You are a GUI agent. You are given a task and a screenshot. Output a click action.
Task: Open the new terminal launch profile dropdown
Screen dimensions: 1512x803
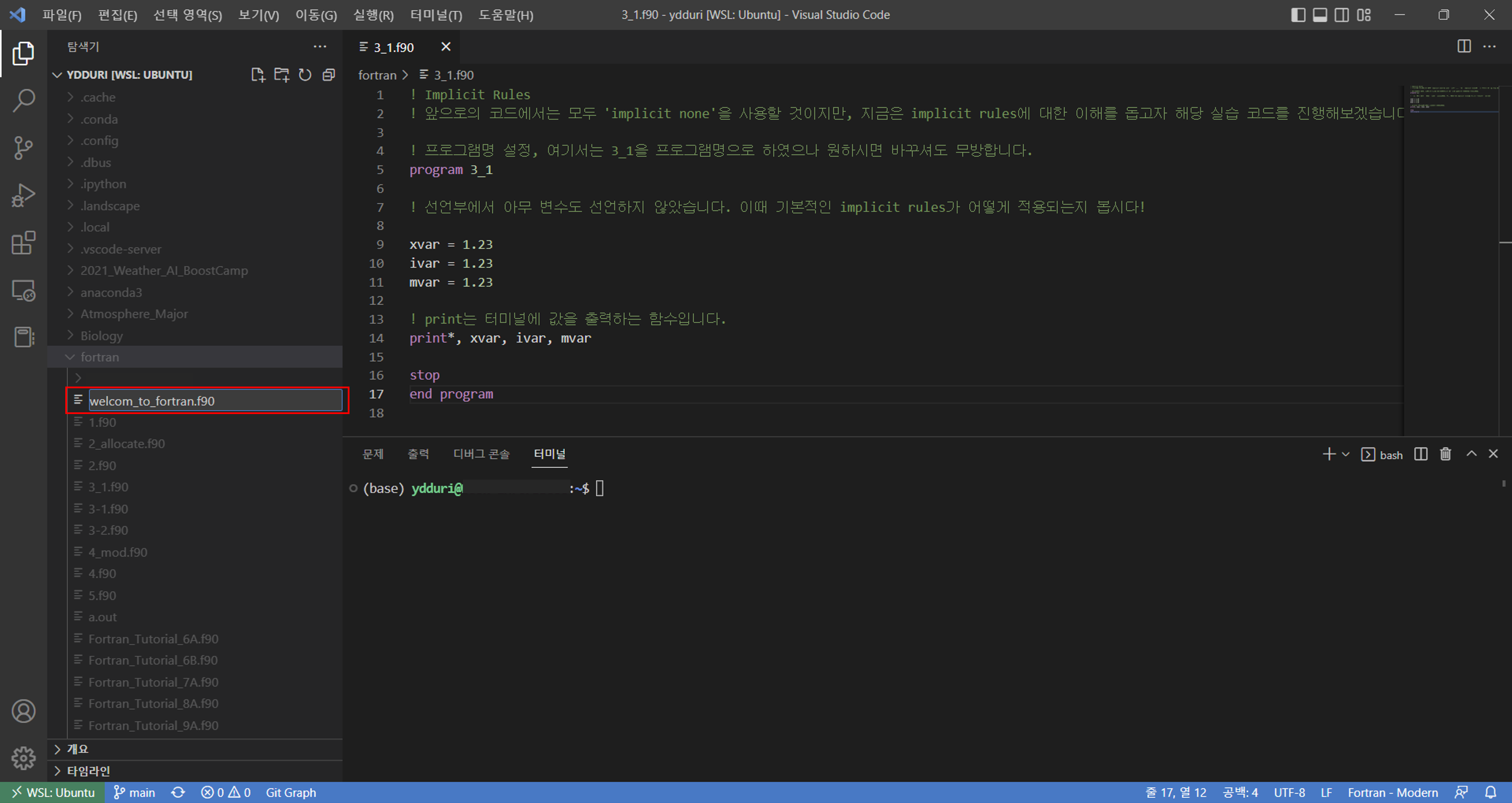pos(1346,454)
